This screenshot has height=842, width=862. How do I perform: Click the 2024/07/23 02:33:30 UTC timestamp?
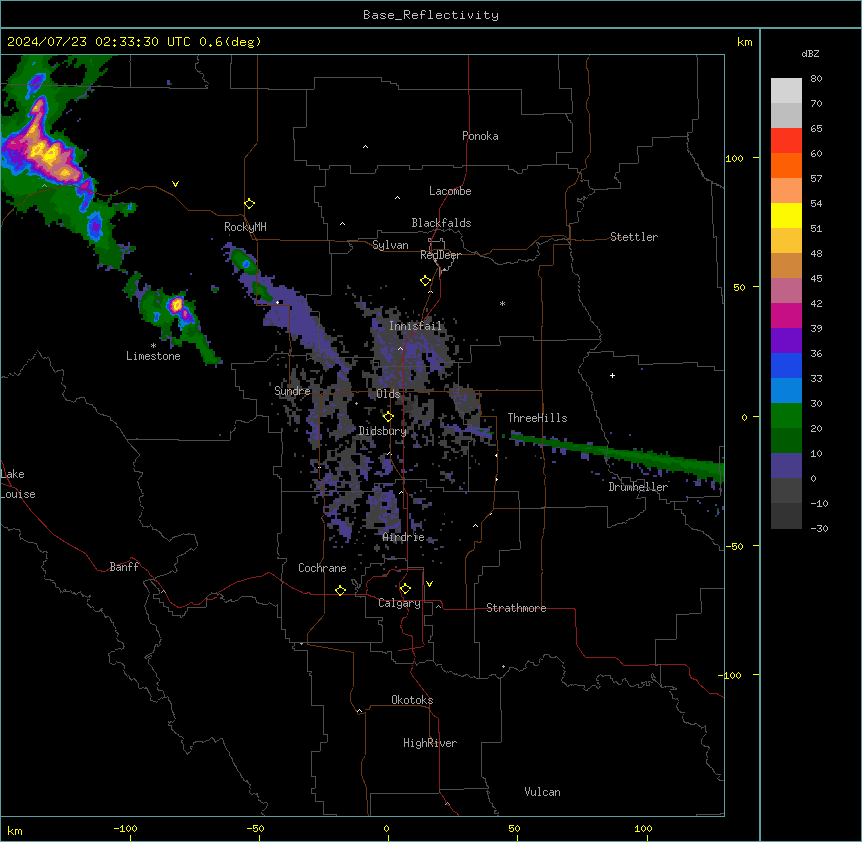pos(99,42)
